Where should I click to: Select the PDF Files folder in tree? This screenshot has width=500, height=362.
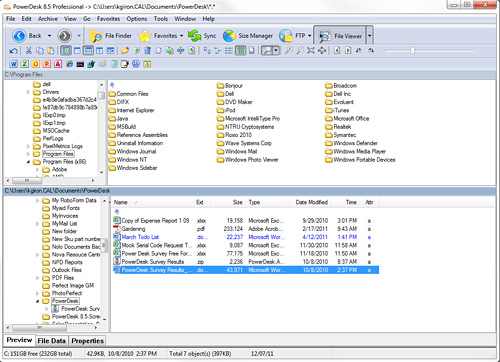click(x=58, y=278)
